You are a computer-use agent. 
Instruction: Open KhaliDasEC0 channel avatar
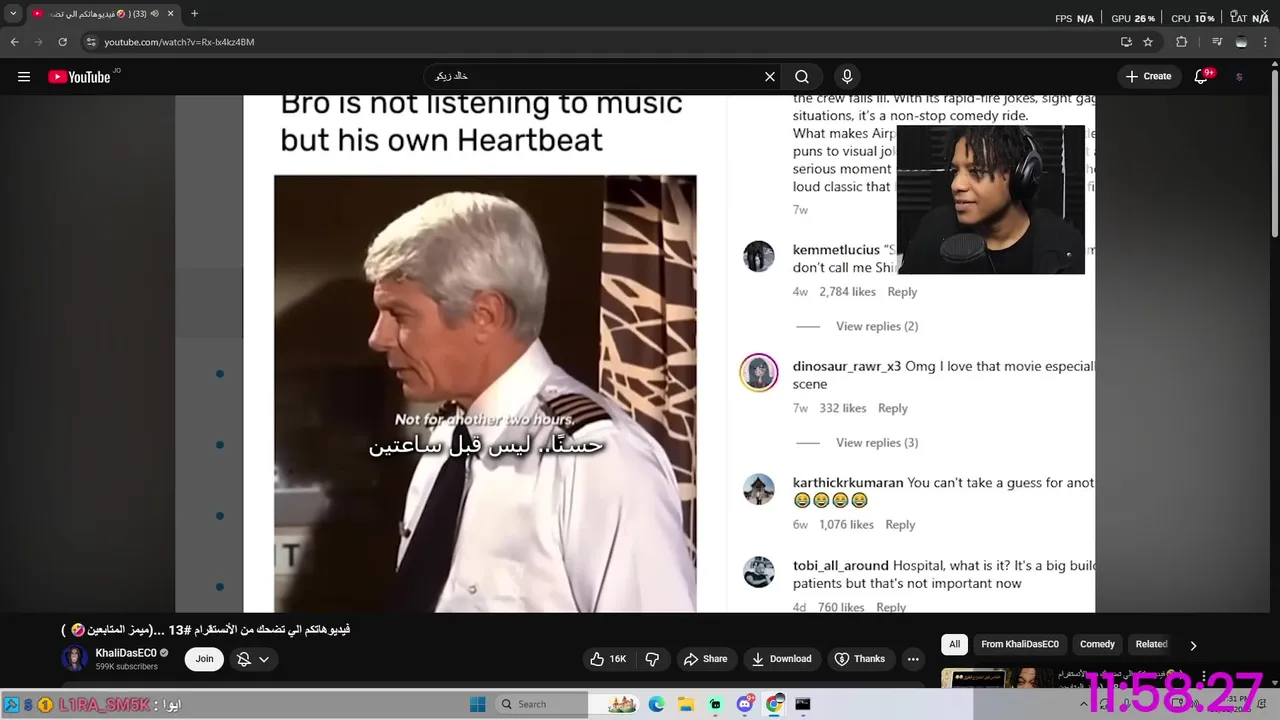[75, 658]
